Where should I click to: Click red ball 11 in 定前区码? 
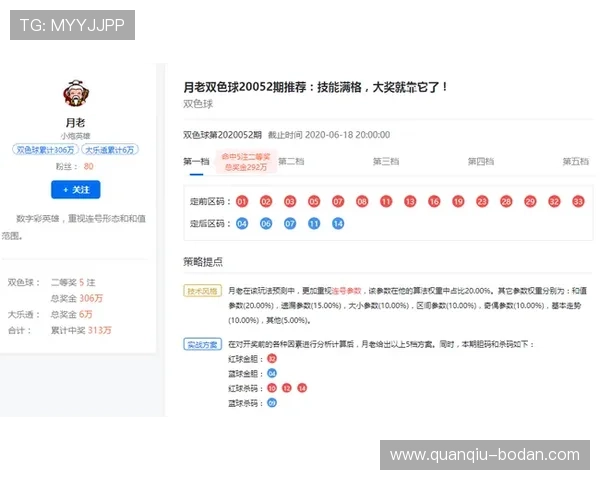[386, 201]
